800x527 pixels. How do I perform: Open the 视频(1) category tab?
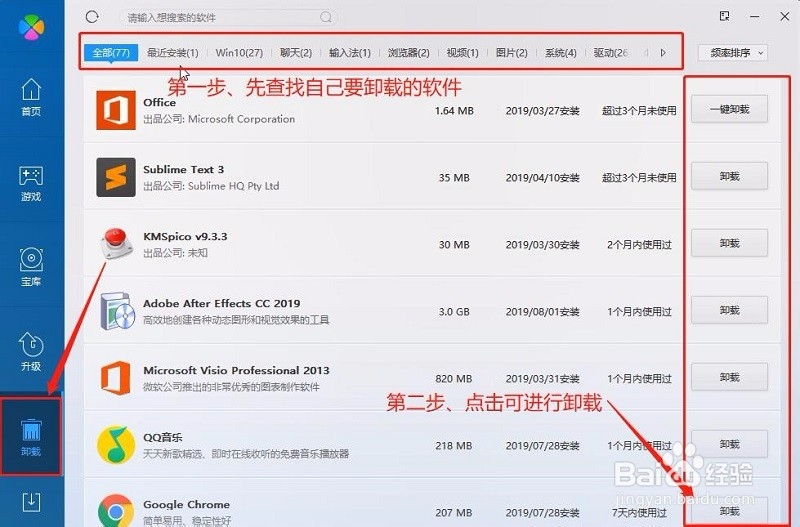click(462, 53)
